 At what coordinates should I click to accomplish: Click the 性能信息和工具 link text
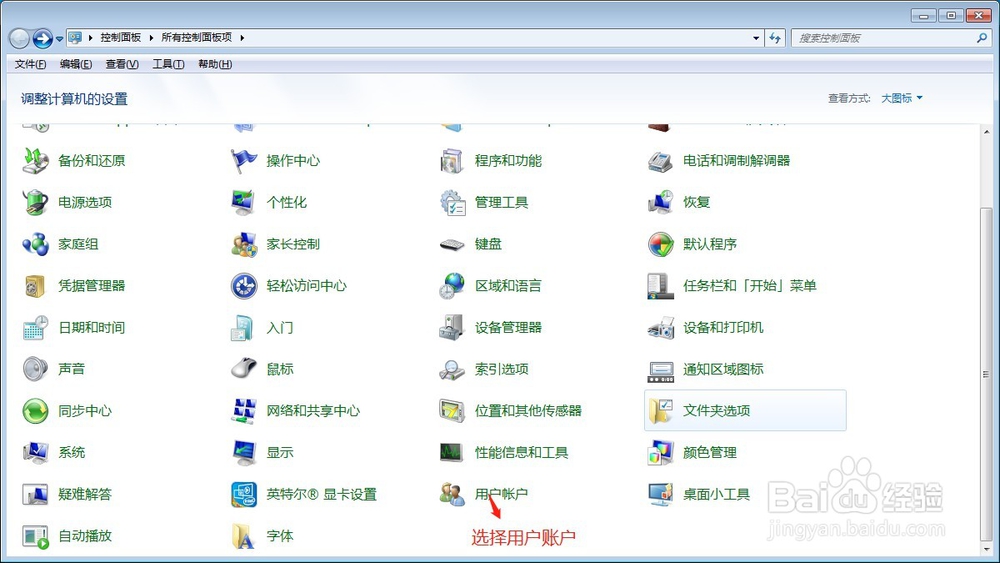click(521, 453)
